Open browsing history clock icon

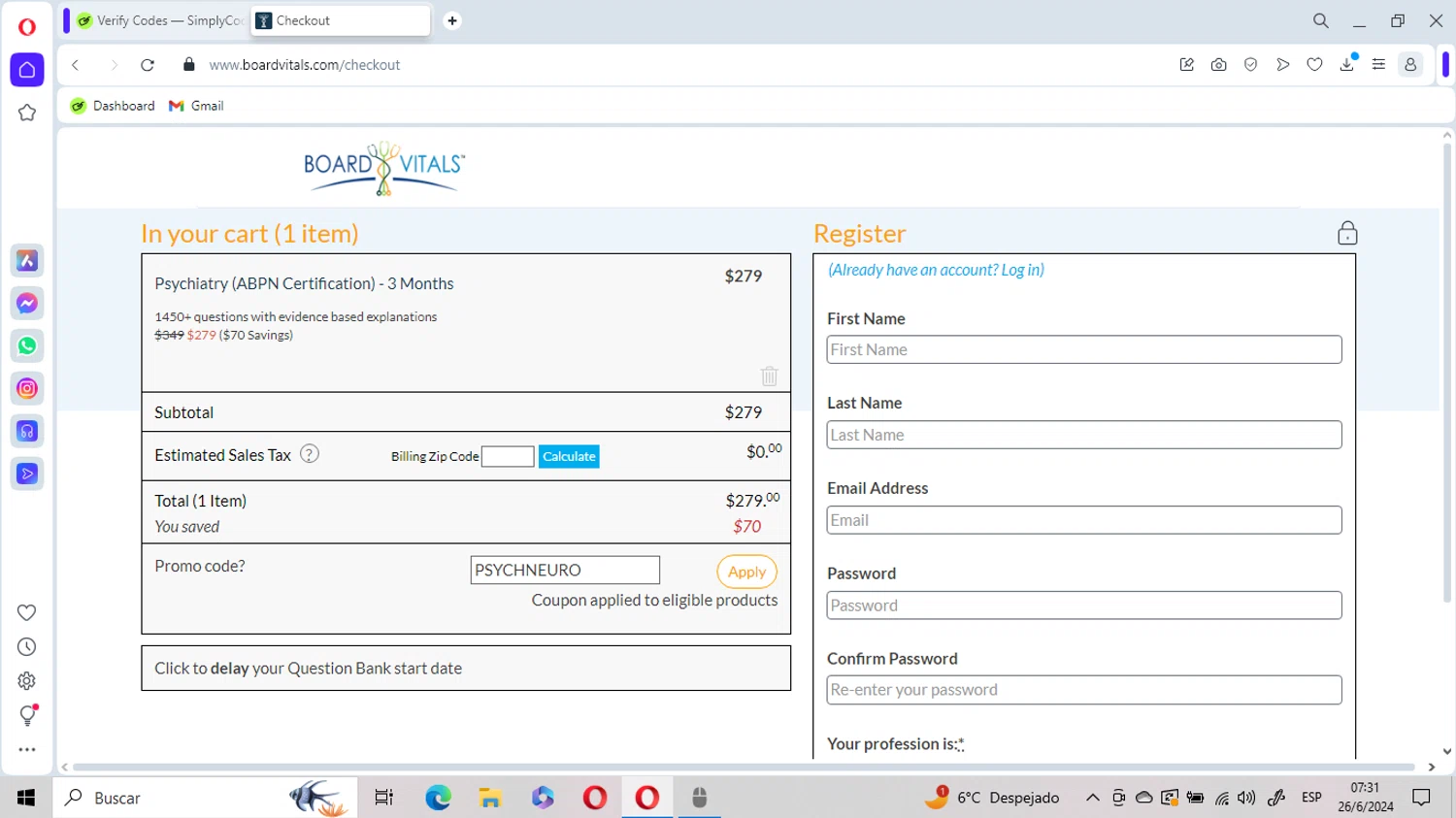click(x=27, y=647)
